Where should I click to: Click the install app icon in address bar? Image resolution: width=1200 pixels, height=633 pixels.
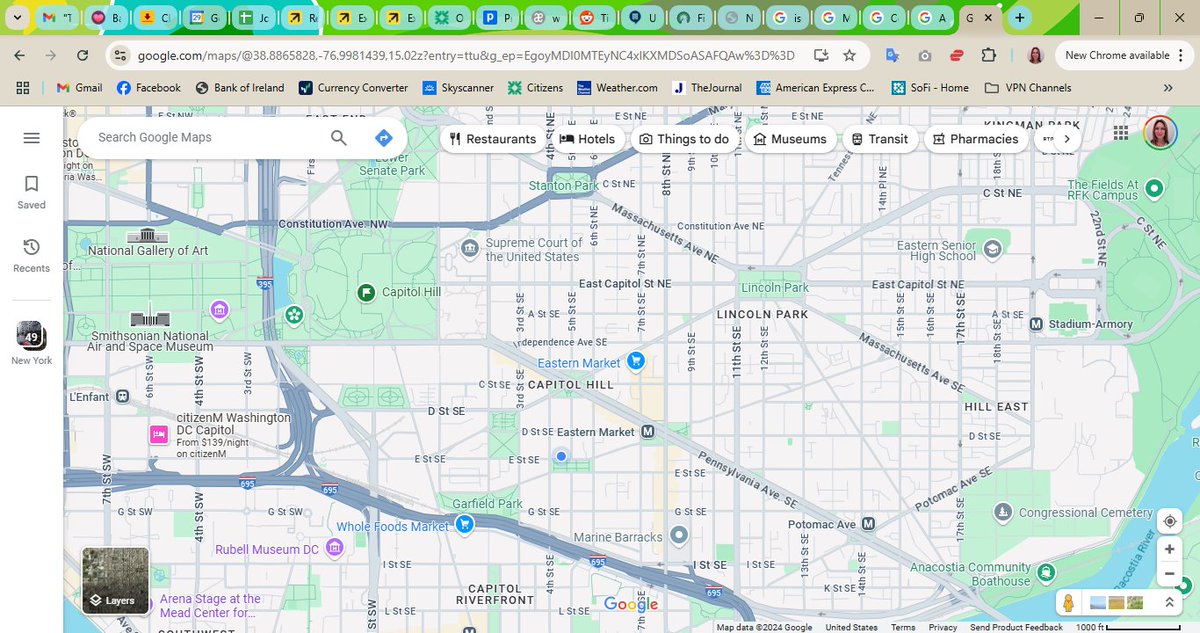(x=820, y=55)
